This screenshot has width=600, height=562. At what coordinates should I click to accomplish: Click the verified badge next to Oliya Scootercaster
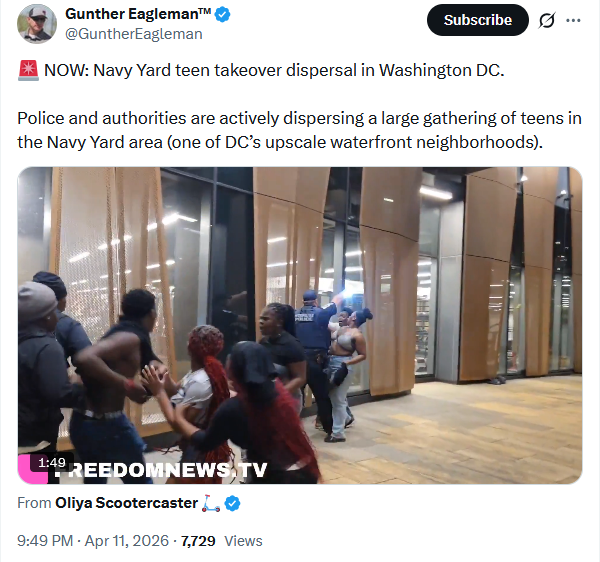232,503
